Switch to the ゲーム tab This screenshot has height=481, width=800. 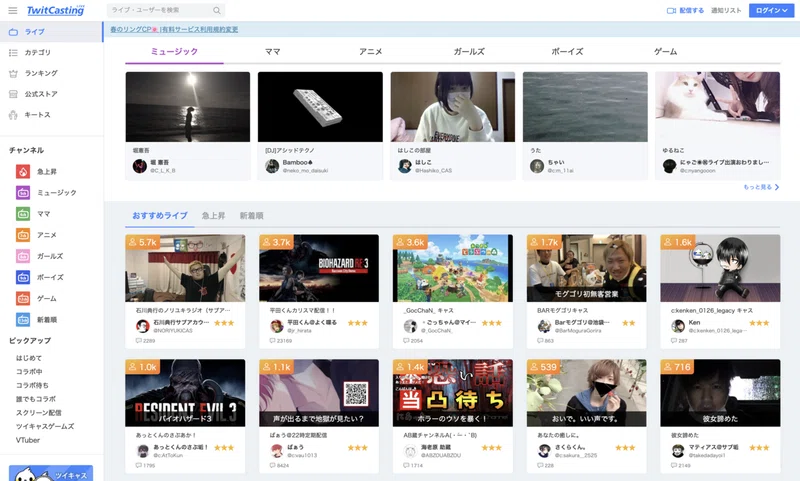pyautogui.click(x=665, y=52)
